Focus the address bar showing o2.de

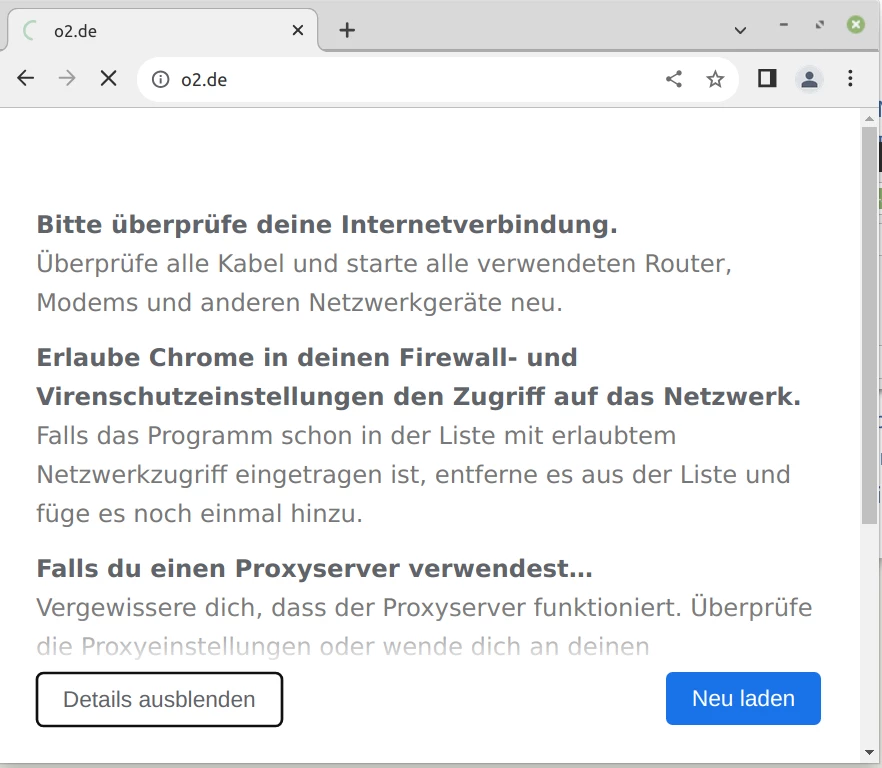(400, 79)
